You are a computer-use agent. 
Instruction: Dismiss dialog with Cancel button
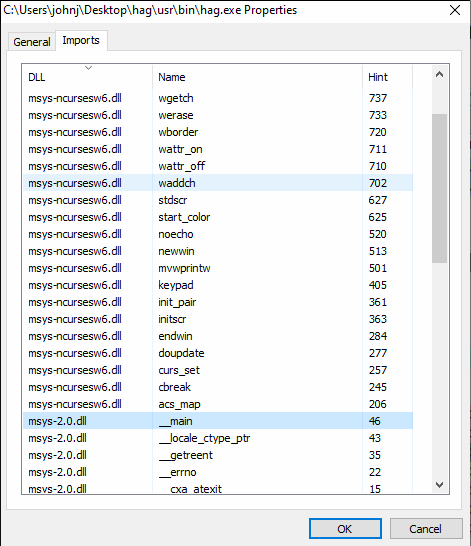(x=426, y=529)
